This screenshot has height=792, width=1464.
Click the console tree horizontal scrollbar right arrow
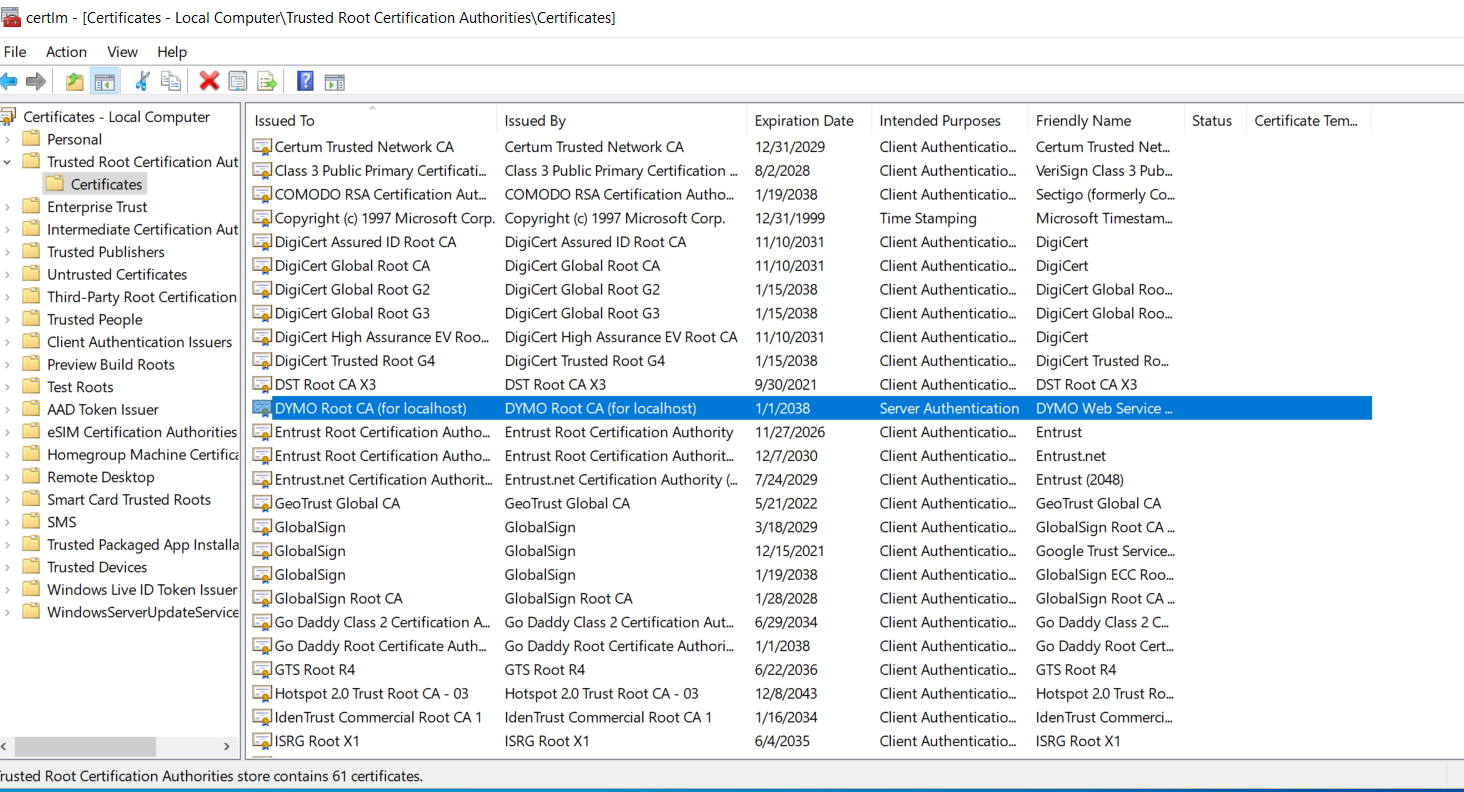226,747
